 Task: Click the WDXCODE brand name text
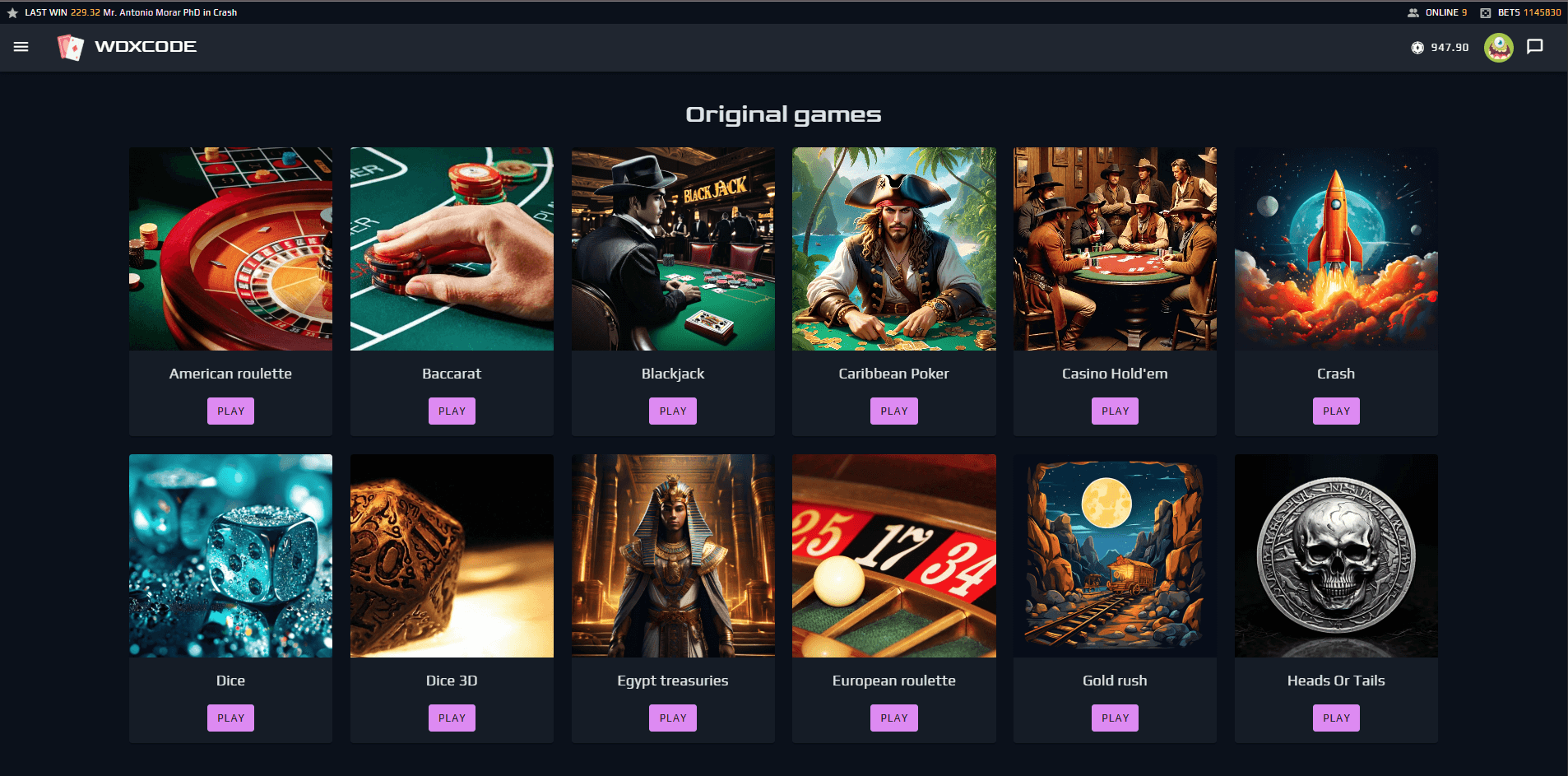coord(146,47)
